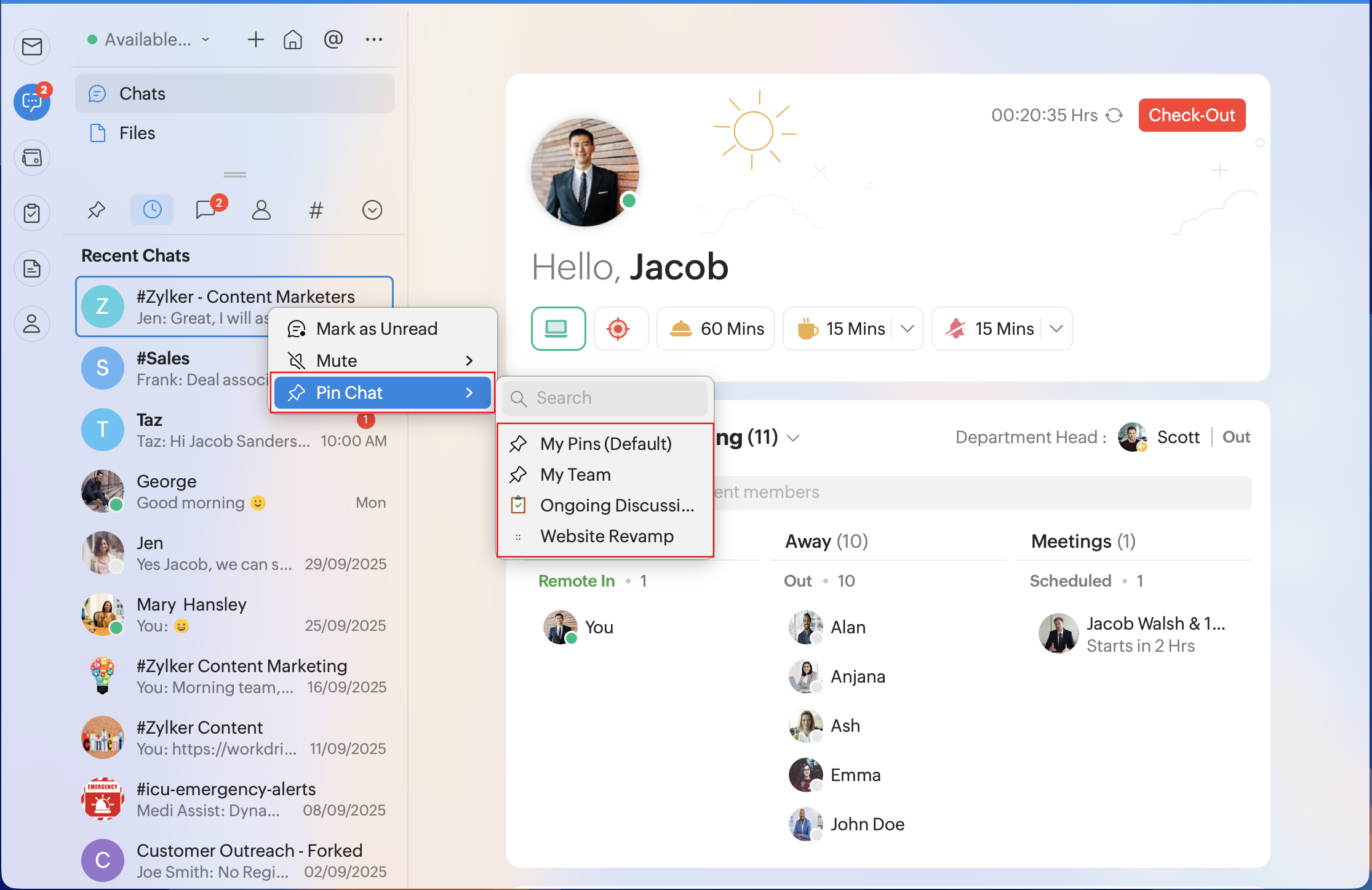Viewport: 1372px width, 890px height.
Task: Open mentions with the @ icon
Action: point(333,40)
